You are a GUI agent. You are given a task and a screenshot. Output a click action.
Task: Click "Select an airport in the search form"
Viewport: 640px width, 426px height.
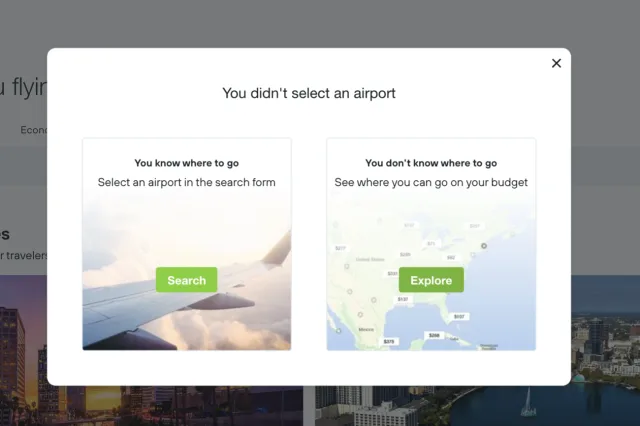click(x=187, y=182)
